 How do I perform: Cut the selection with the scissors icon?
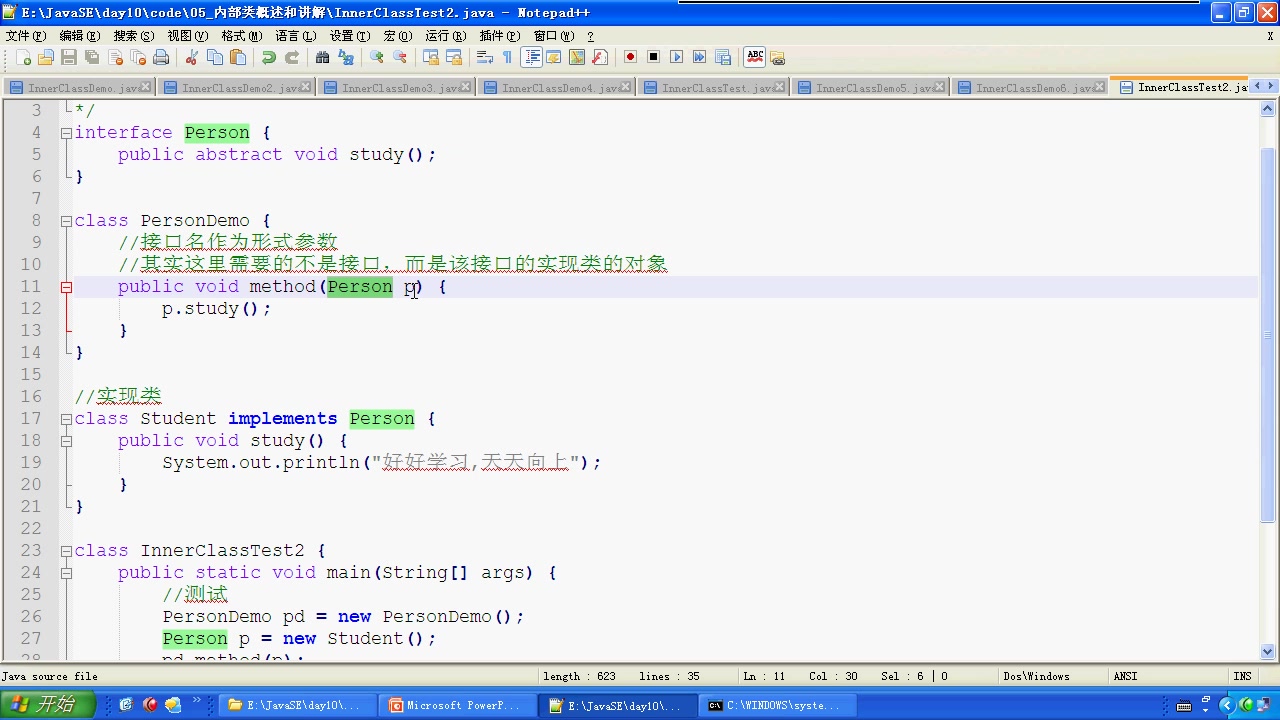pos(192,57)
